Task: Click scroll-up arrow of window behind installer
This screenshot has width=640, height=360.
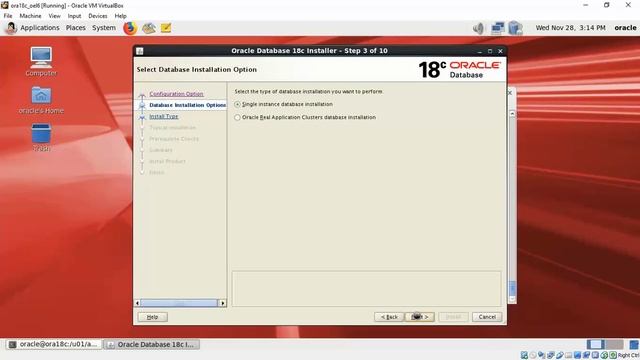Action: pyautogui.click(x=512, y=113)
